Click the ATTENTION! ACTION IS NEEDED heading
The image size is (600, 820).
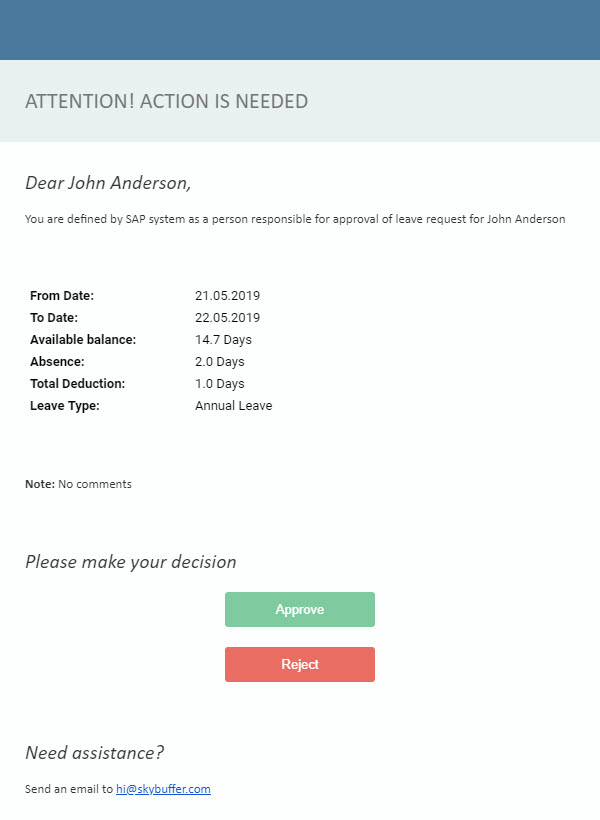pyautogui.click(x=166, y=101)
